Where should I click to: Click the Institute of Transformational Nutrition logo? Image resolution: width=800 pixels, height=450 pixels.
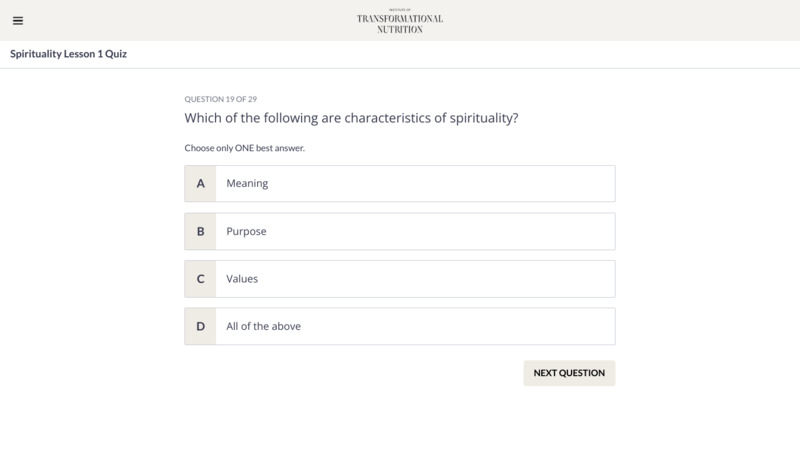(x=399, y=21)
